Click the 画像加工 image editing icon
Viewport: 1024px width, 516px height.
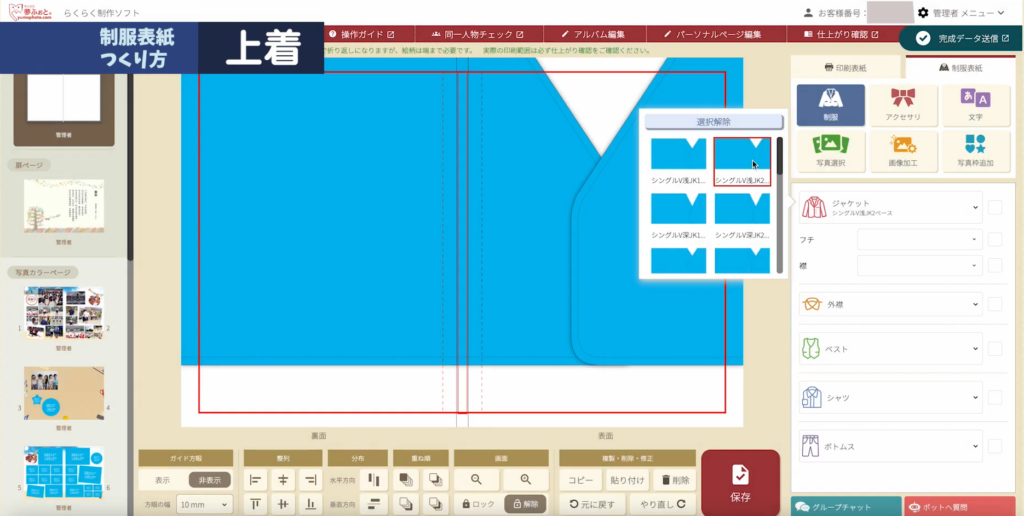(903, 150)
